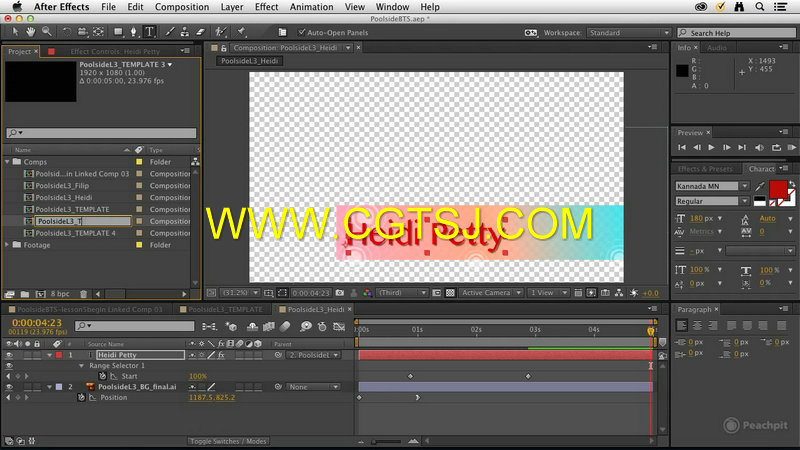Select the Selection arrow tool
This screenshot has width=800, height=450.
tap(15, 32)
